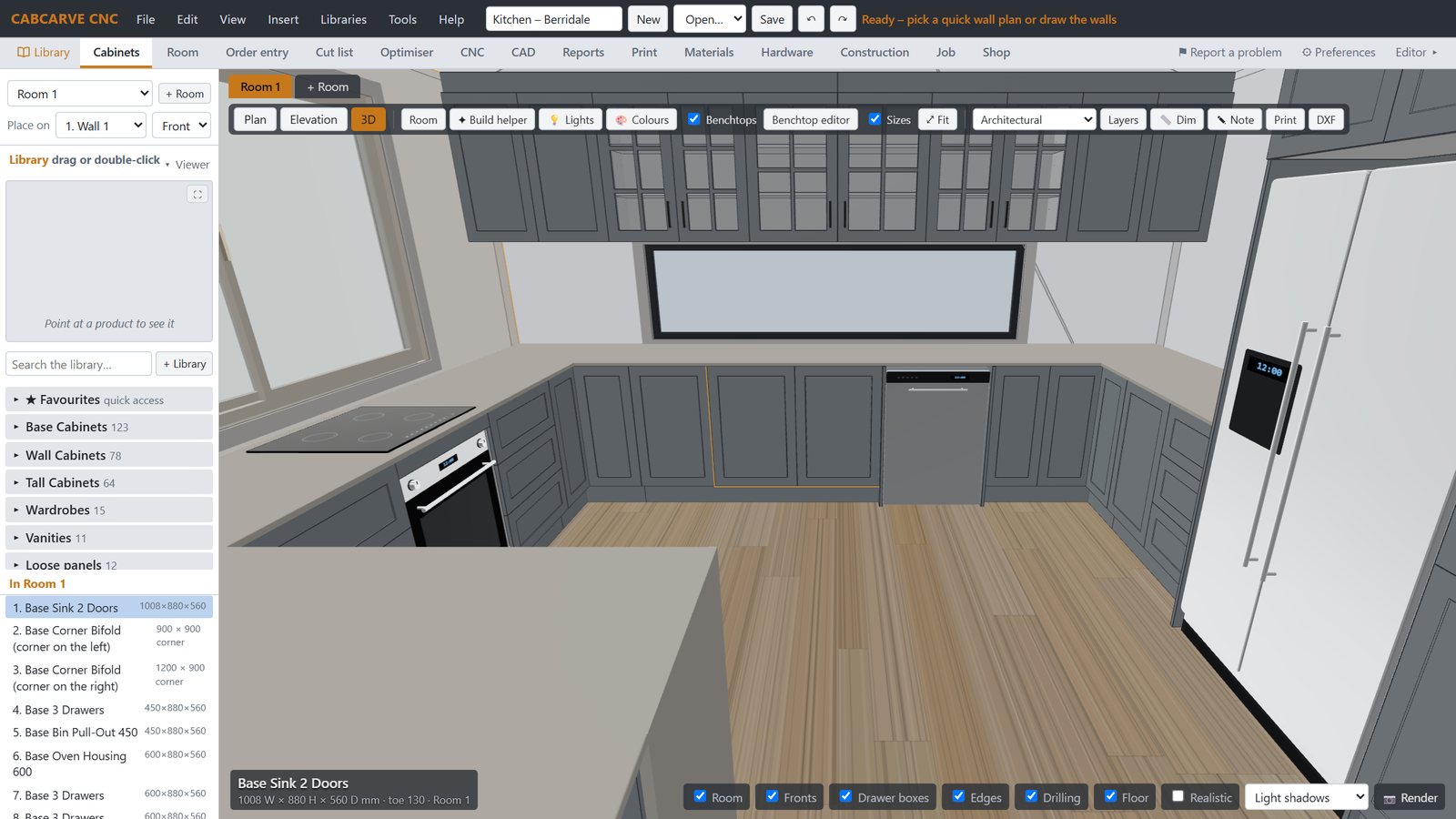Select Base Oven Housing 600 item
Screen dimensions: 1456x819
(109, 763)
